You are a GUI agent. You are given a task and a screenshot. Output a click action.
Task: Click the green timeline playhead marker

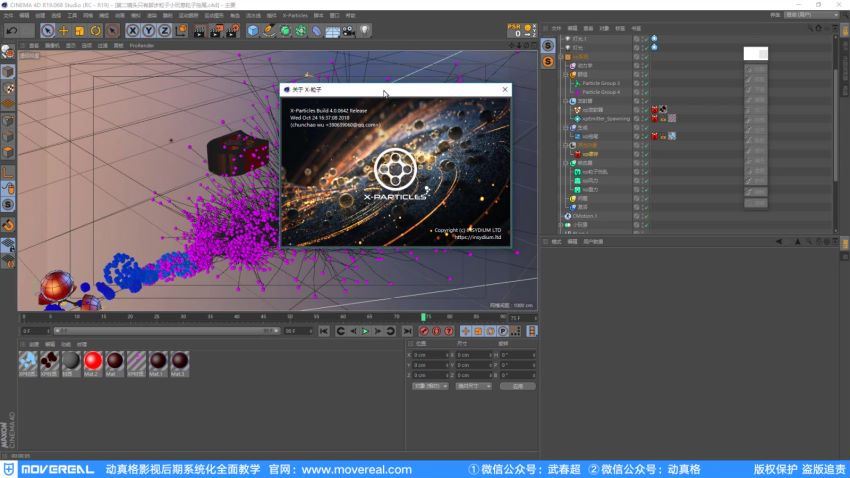(423, 317)
